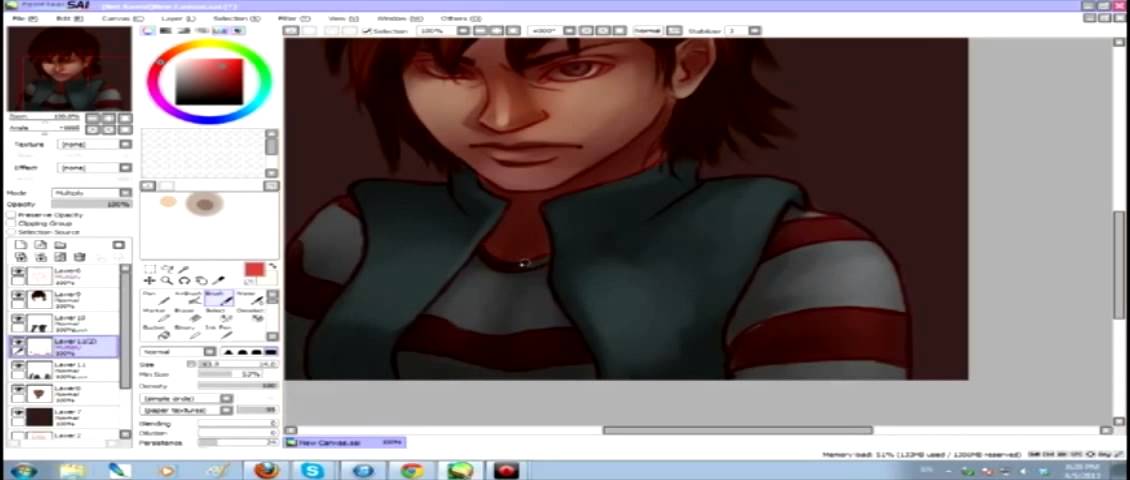The width and height of the screenshot is (1130, 480).
Task: Hide Layer 10 using its eye icon
Action: [x=18, y=319]
